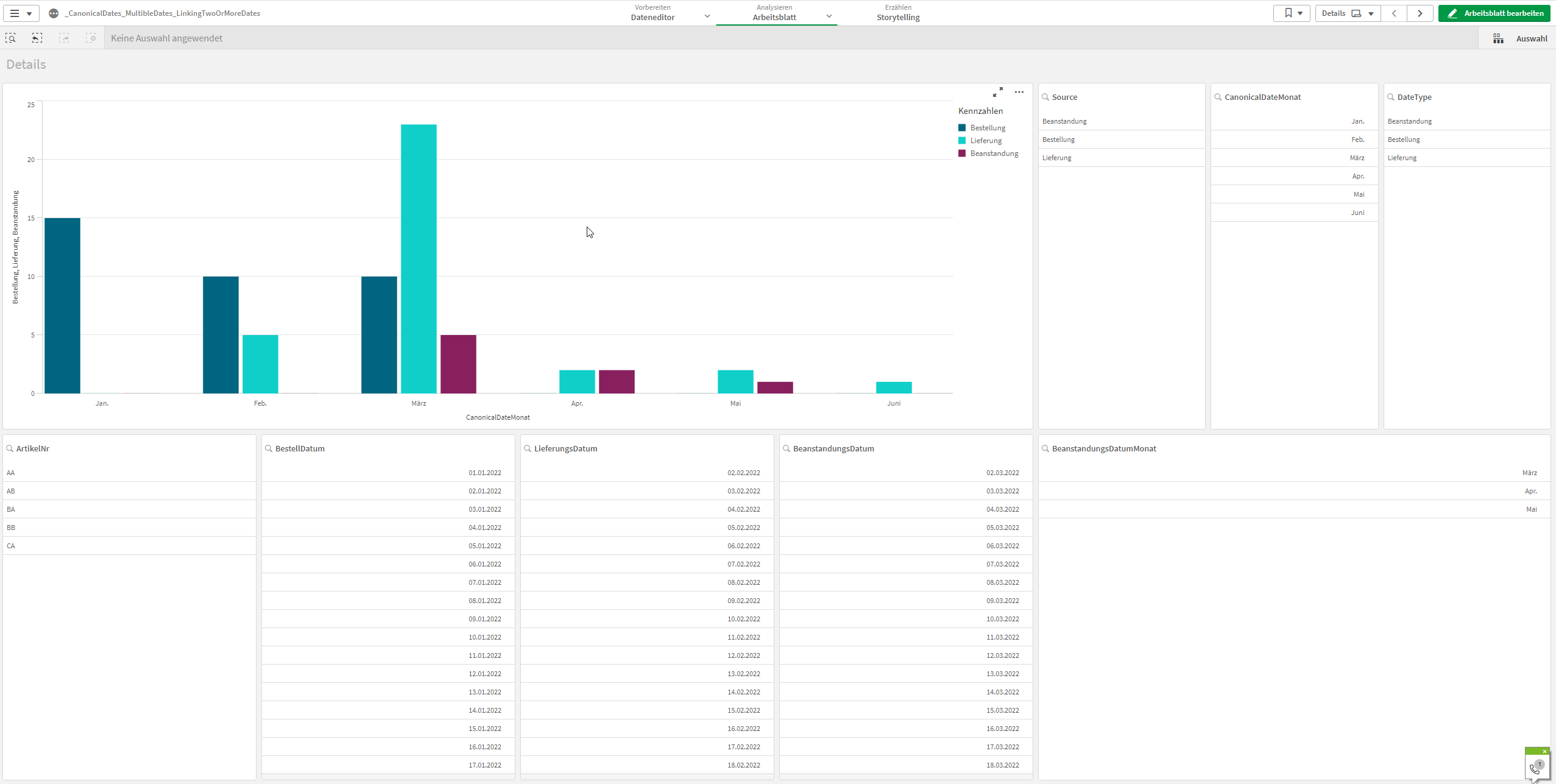Expand the Analysieren Arbeitsblatt dropdown arrow
1556x784 pixels.
[829, 16]
